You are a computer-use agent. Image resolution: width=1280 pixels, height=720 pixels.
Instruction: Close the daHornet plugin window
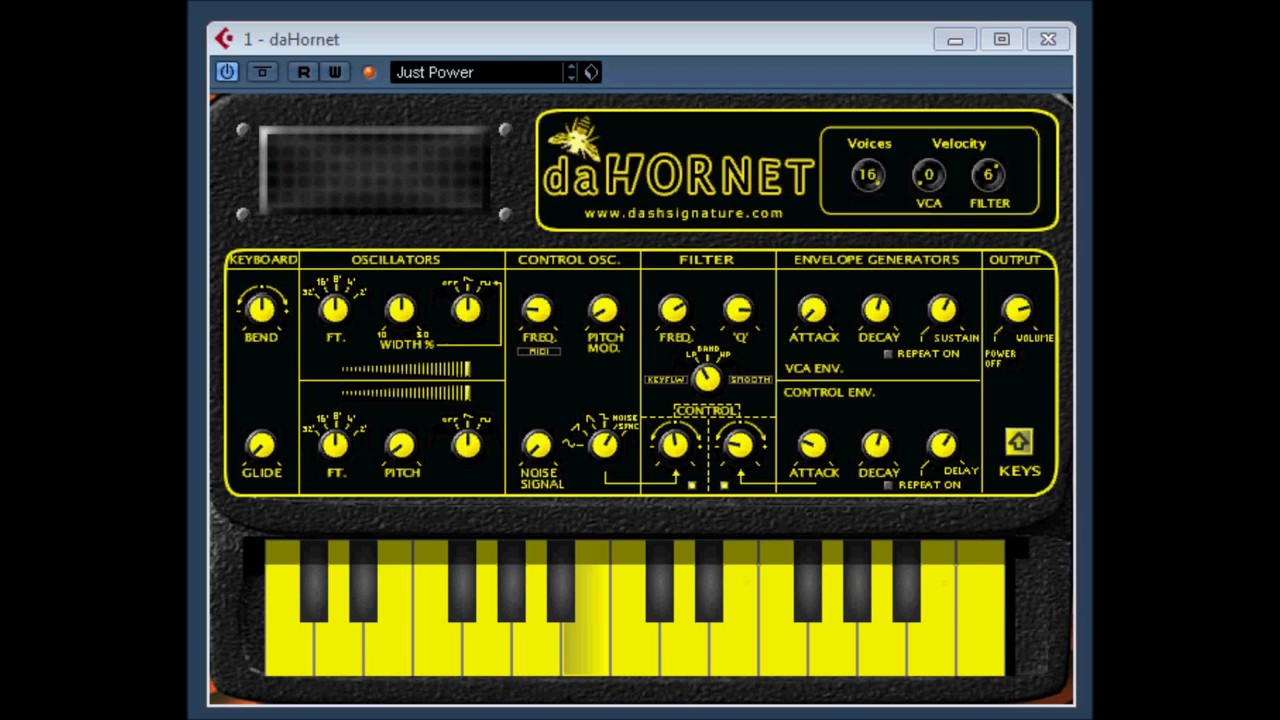1048,40
